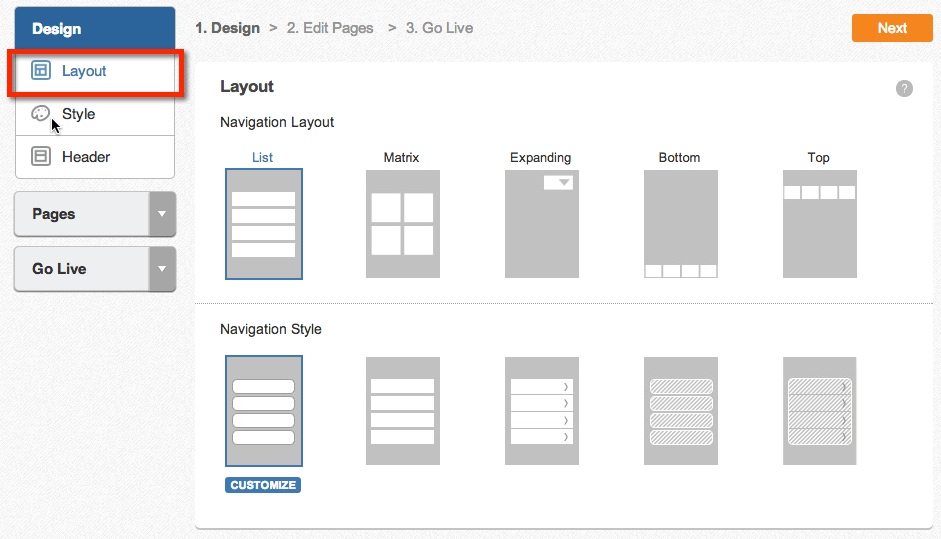Select the striped rounded buttons navigation style
Viewport: 941px width, 539px height.
(x=681, y=411)
